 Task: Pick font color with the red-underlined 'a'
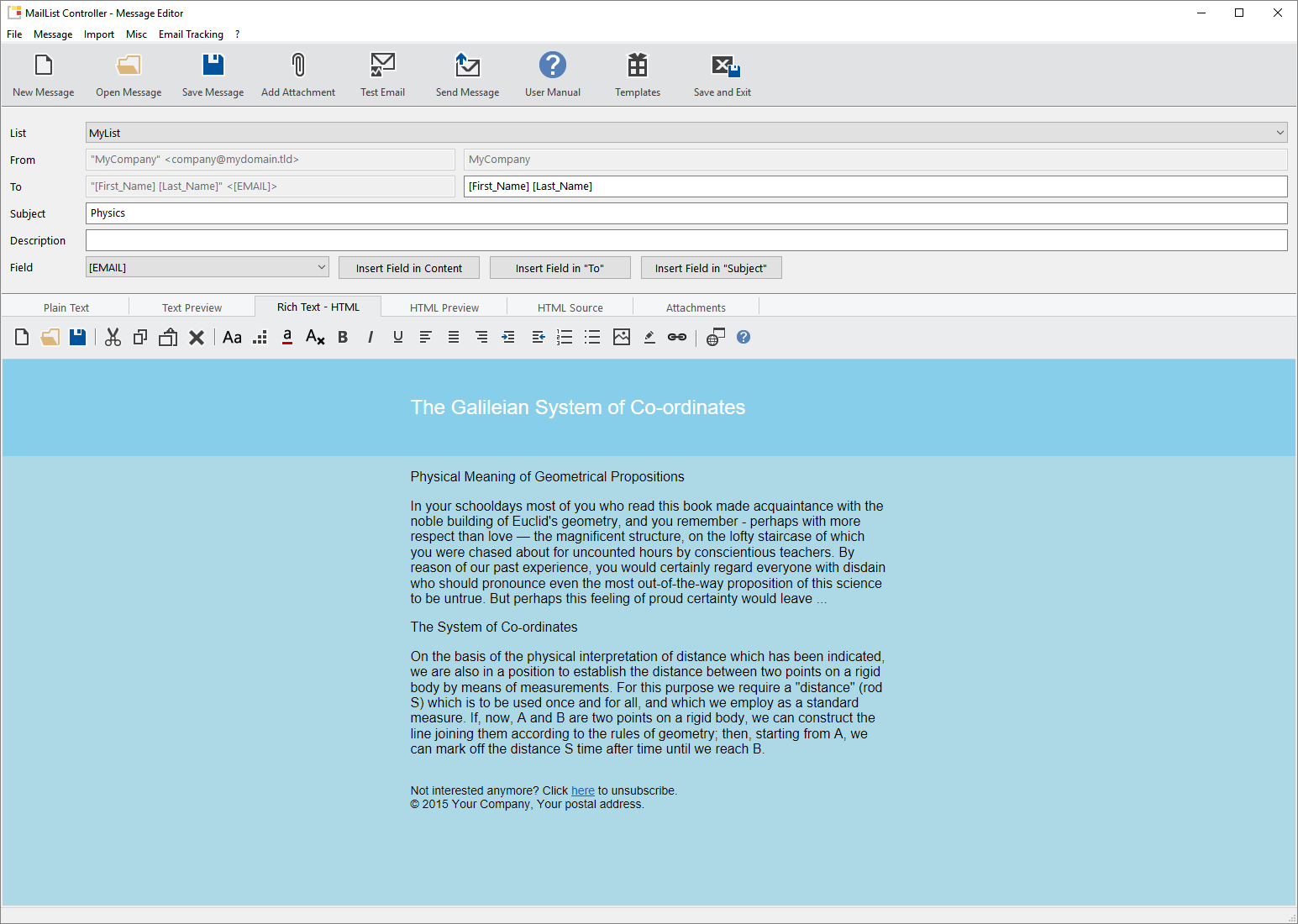287,337
